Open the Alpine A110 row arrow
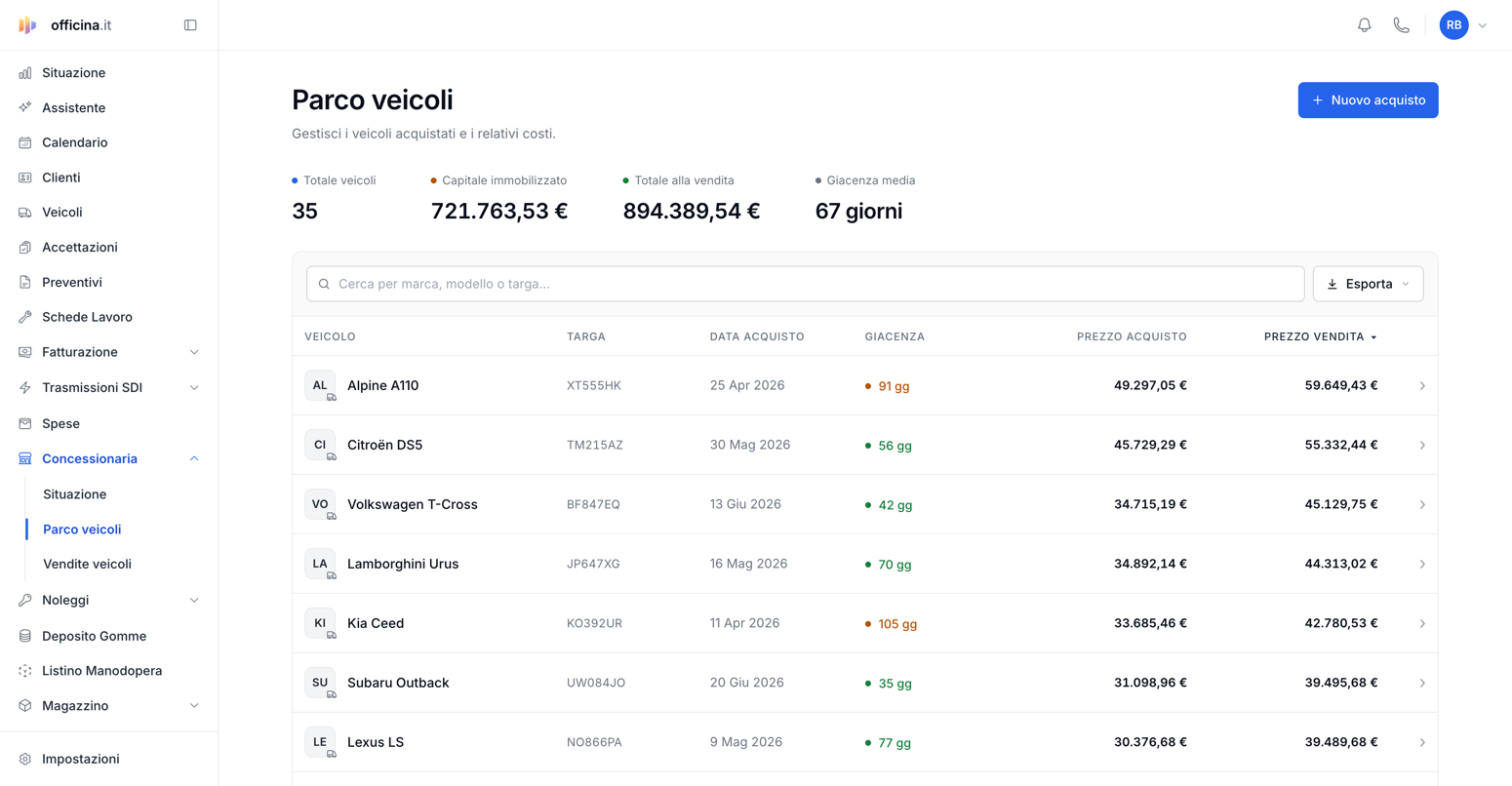The height and width of the screenshot is (786, 1512). (x=1422, y=386)
